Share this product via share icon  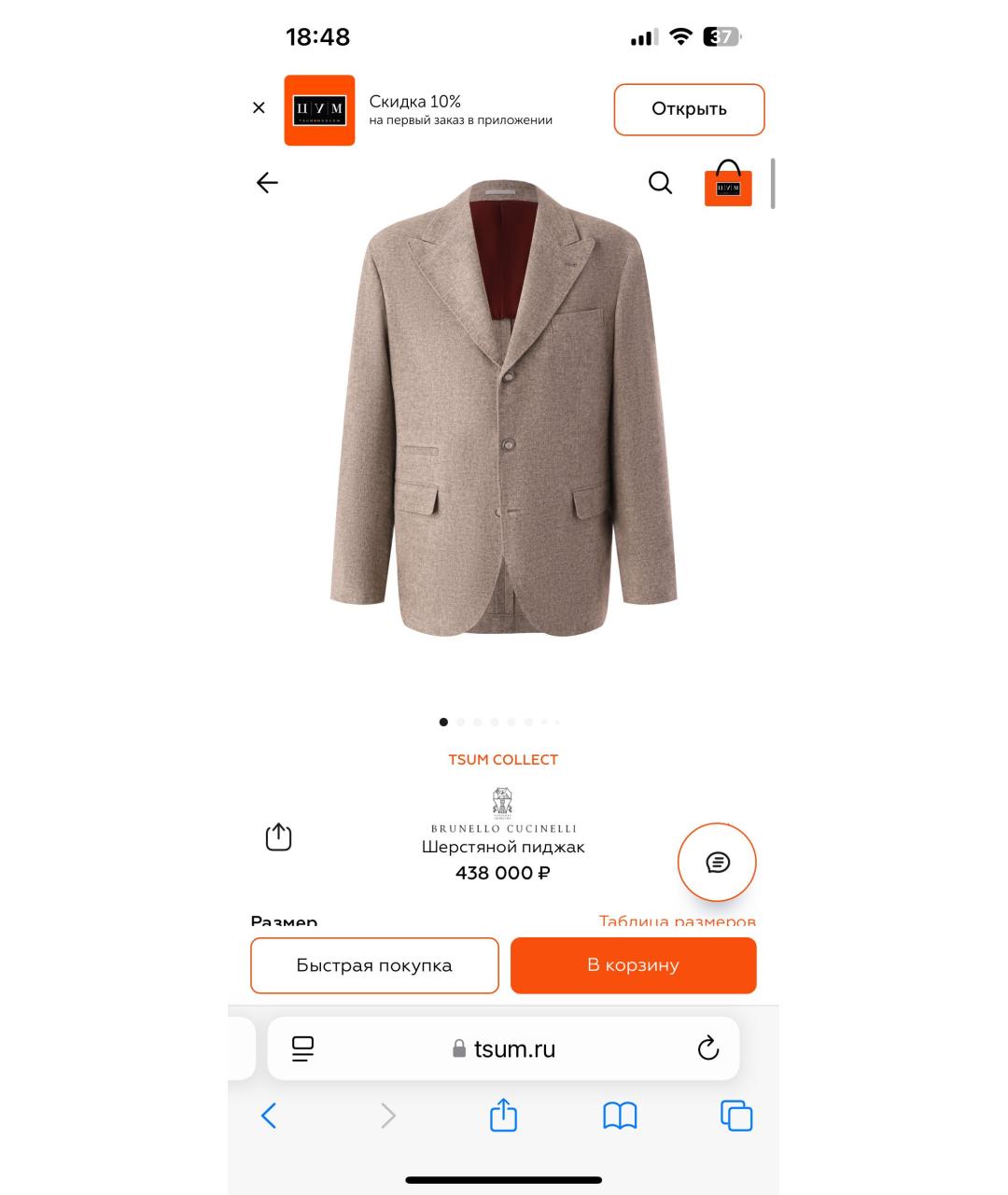[x=279, y=836]
